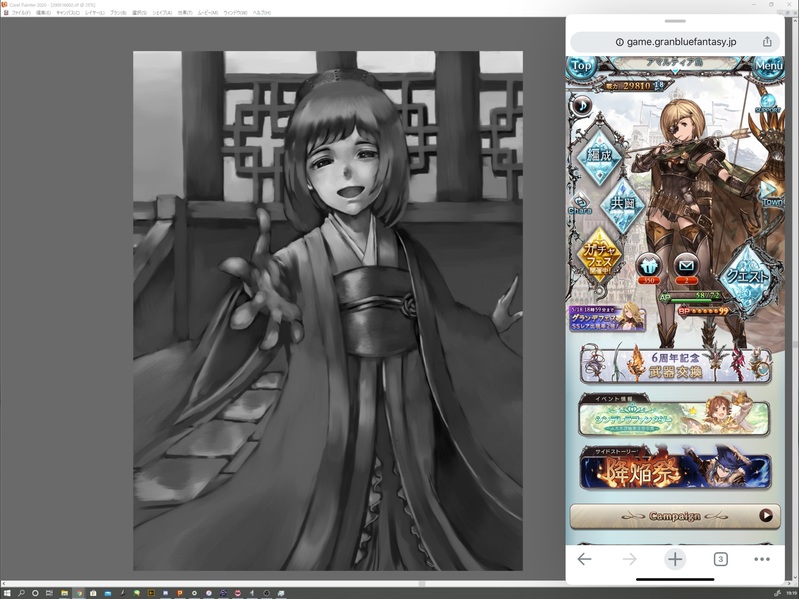Open the クエスト quest diamond button
The width and height of the screenshot is (799, 599).
click(748, 277)
